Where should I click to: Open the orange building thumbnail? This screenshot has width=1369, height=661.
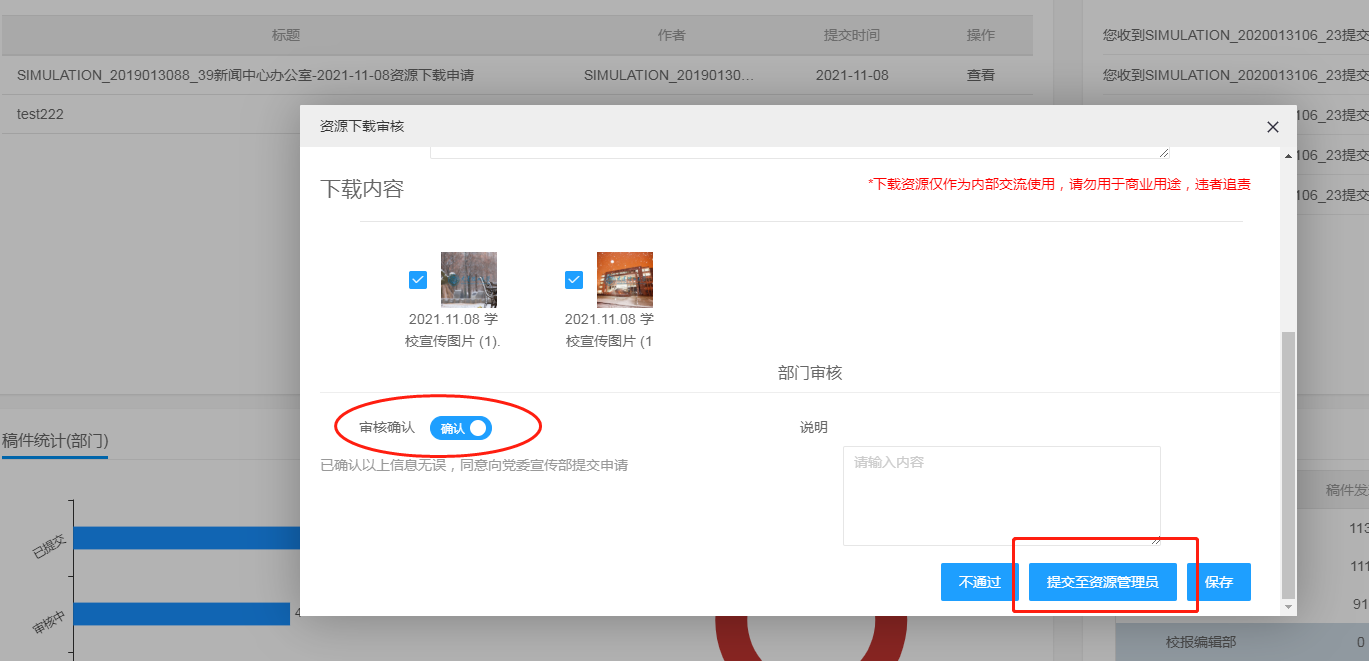point(624,279)
